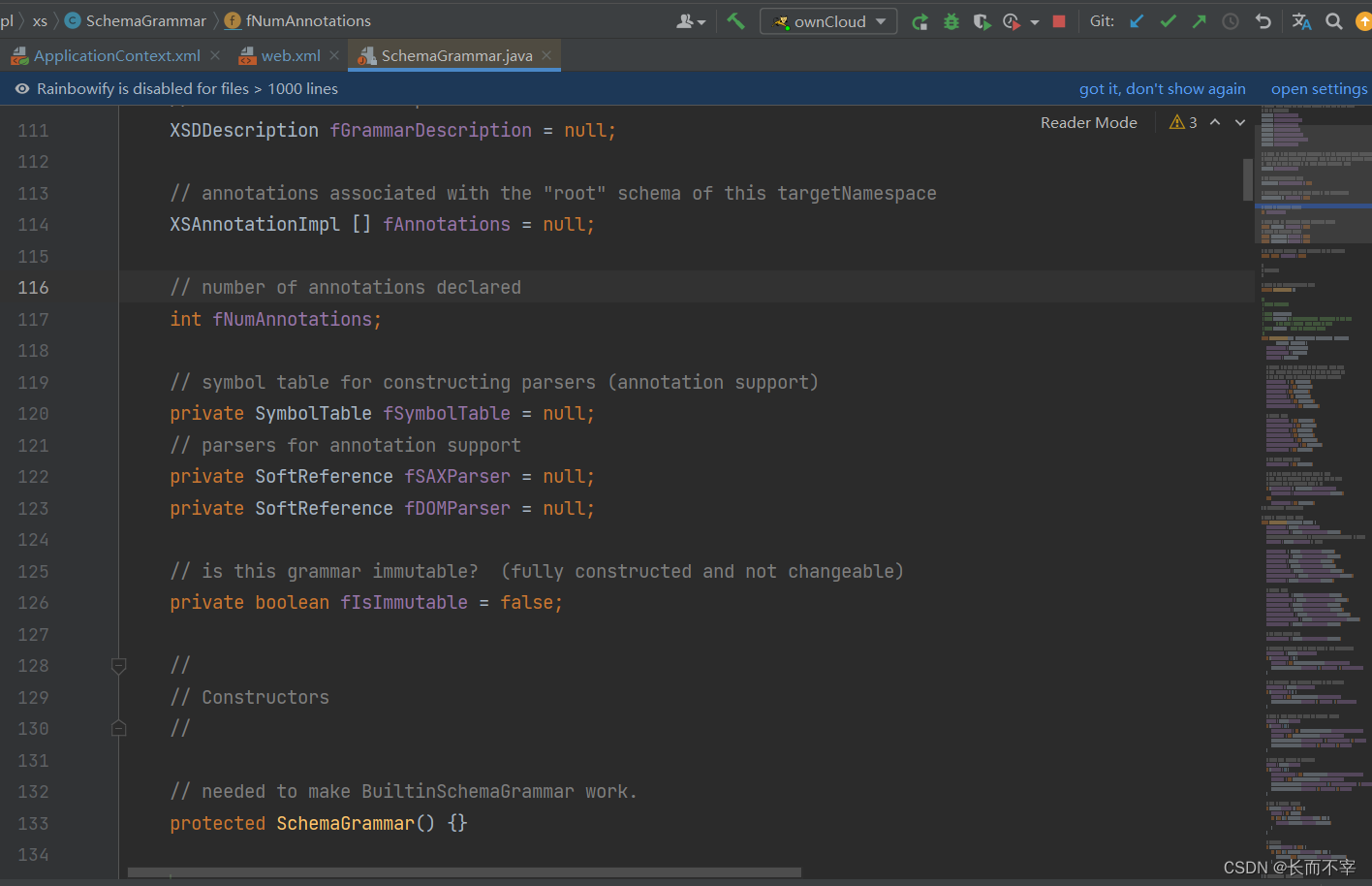This screenshot has height=886, width=1372.
Task: Run with Coverage shield icon
Action: 982,21
